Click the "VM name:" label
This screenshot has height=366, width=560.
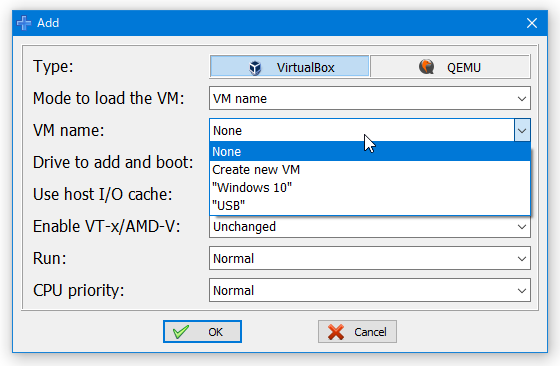coord(69,130)
